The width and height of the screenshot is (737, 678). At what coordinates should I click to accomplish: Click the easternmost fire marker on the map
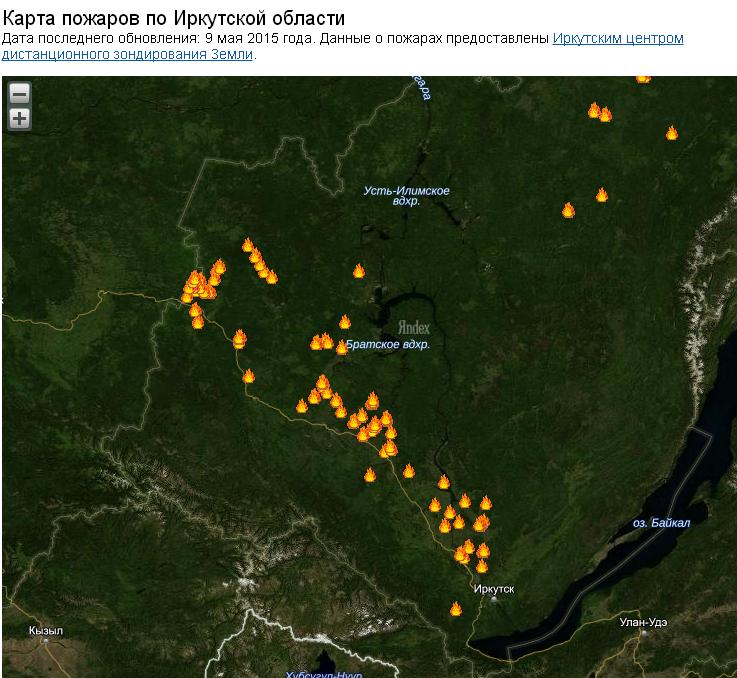point(672,133)
